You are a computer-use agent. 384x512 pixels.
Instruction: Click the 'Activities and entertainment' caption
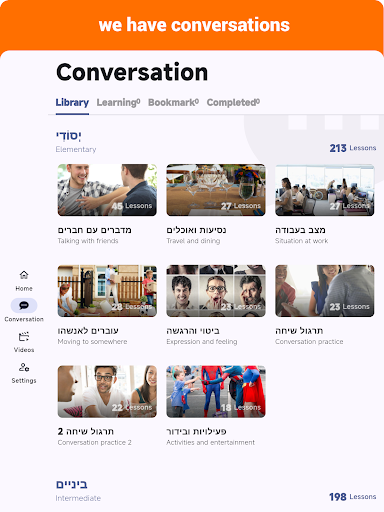coord(211,442)
